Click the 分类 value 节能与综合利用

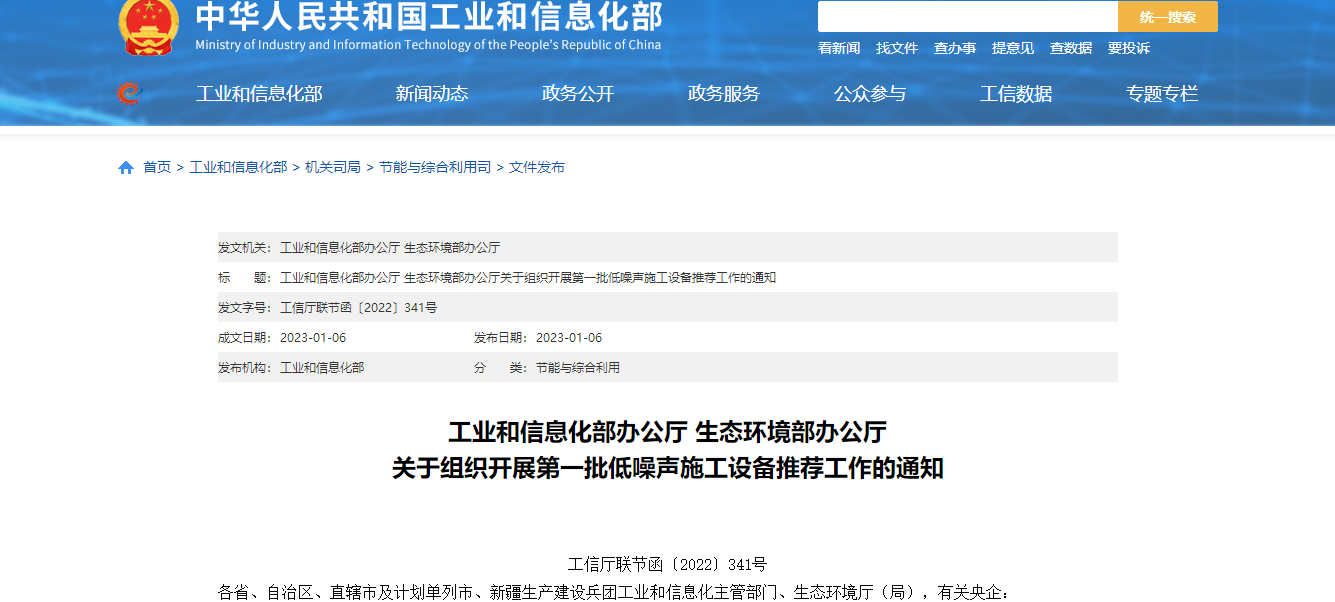578,368
